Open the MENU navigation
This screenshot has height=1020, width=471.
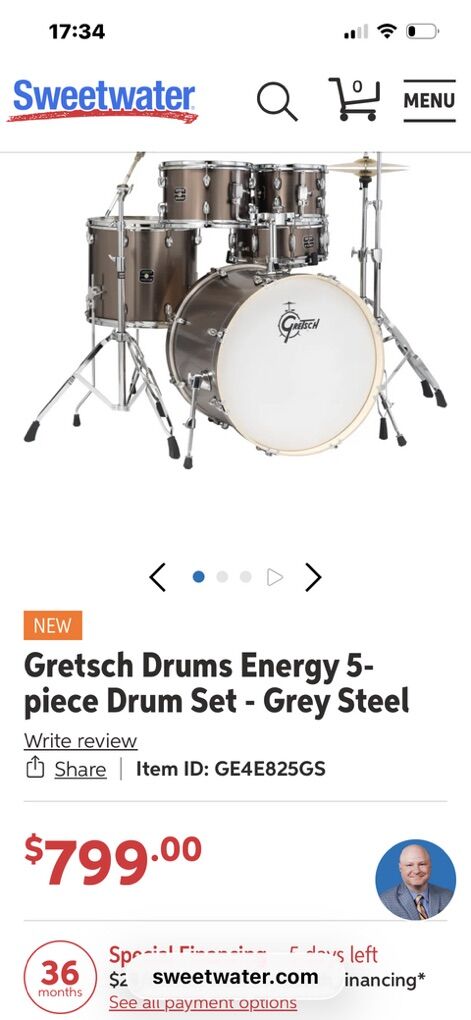click(429, 101)
